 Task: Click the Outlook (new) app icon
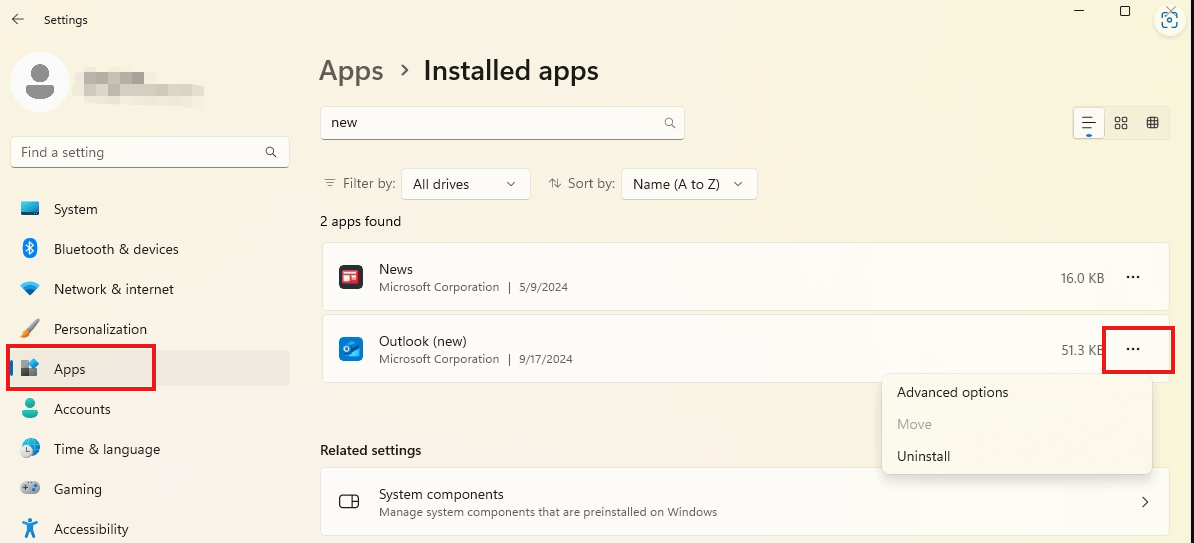(351, 349)
